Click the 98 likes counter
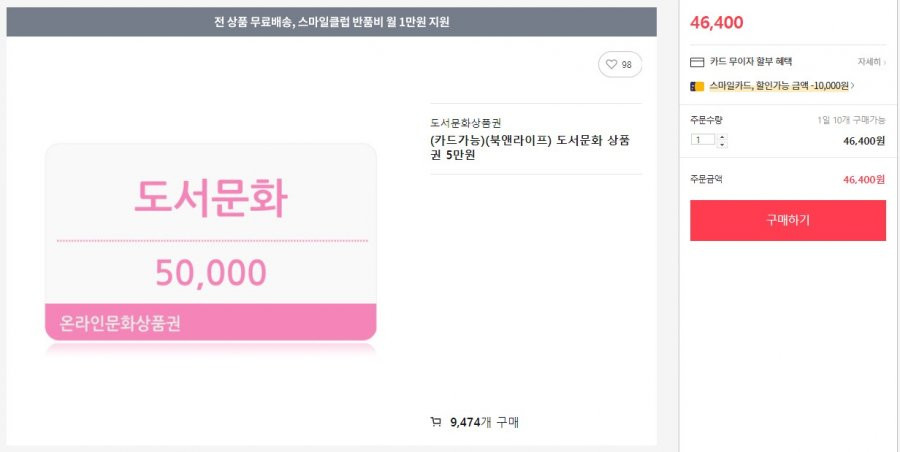The width and height of the screenshot is (900, 452). 626,65
